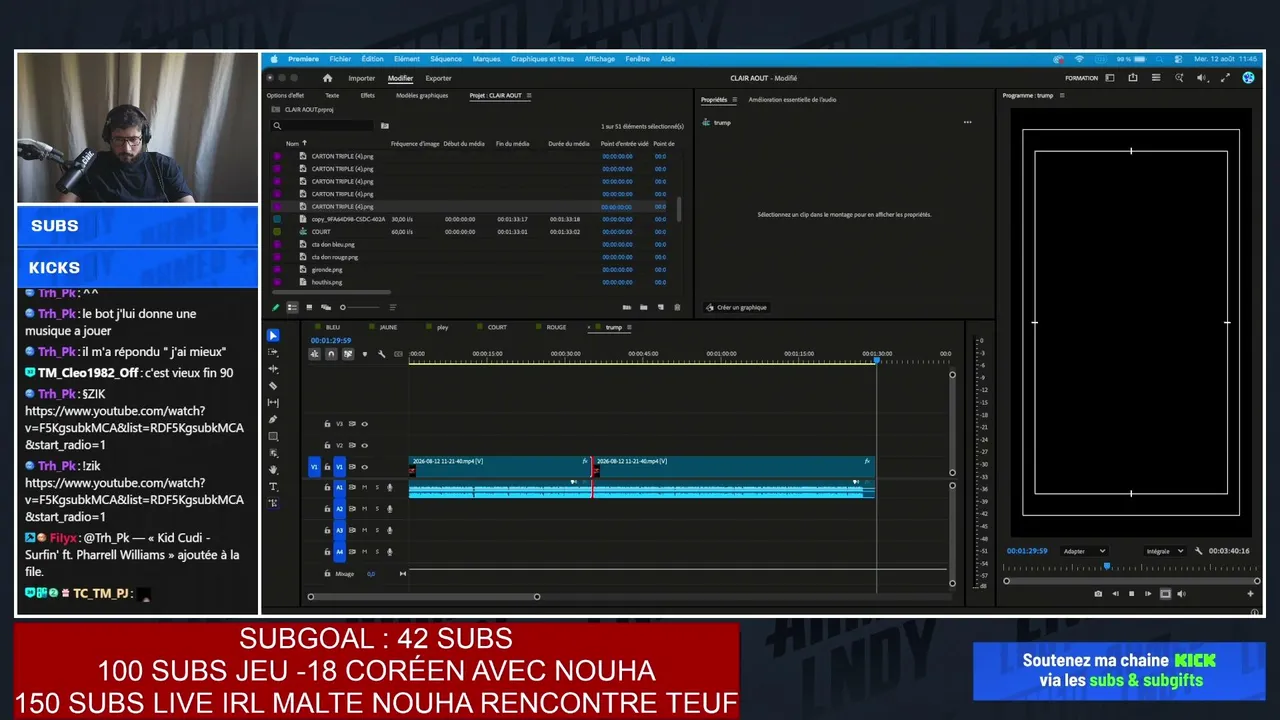Adjust the Project panel thumbnail zoom slider
The image size is (1280, 720).
point(360,307)
